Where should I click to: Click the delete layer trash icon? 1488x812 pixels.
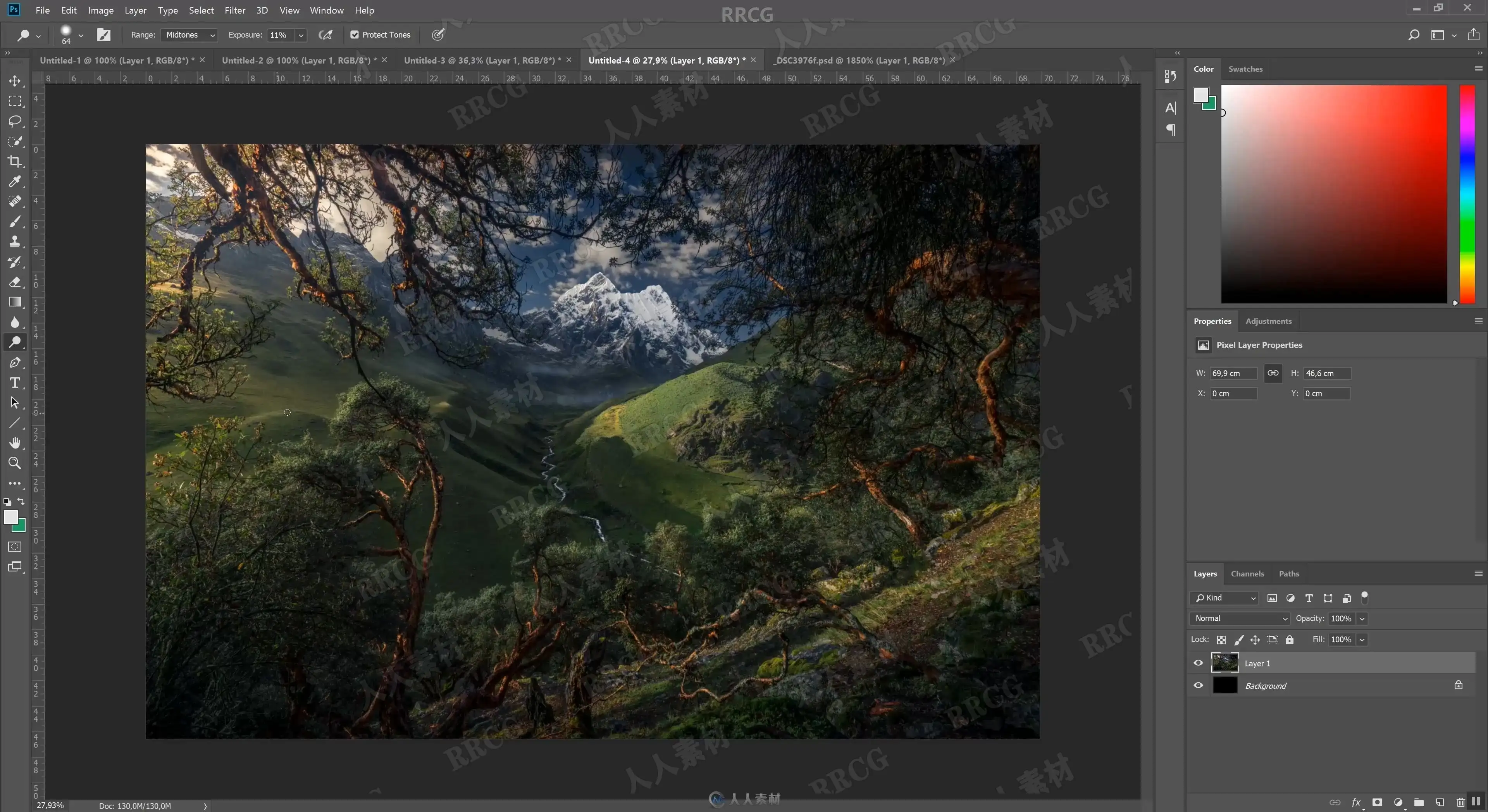pyautogui.click(x=1460, y=802)
